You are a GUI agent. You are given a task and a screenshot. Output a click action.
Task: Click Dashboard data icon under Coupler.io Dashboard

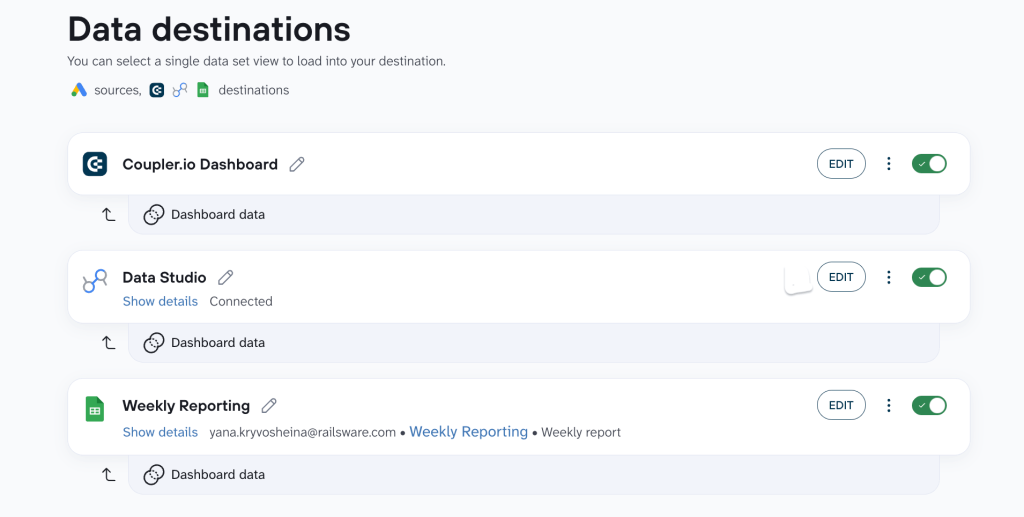click(153, 215)
